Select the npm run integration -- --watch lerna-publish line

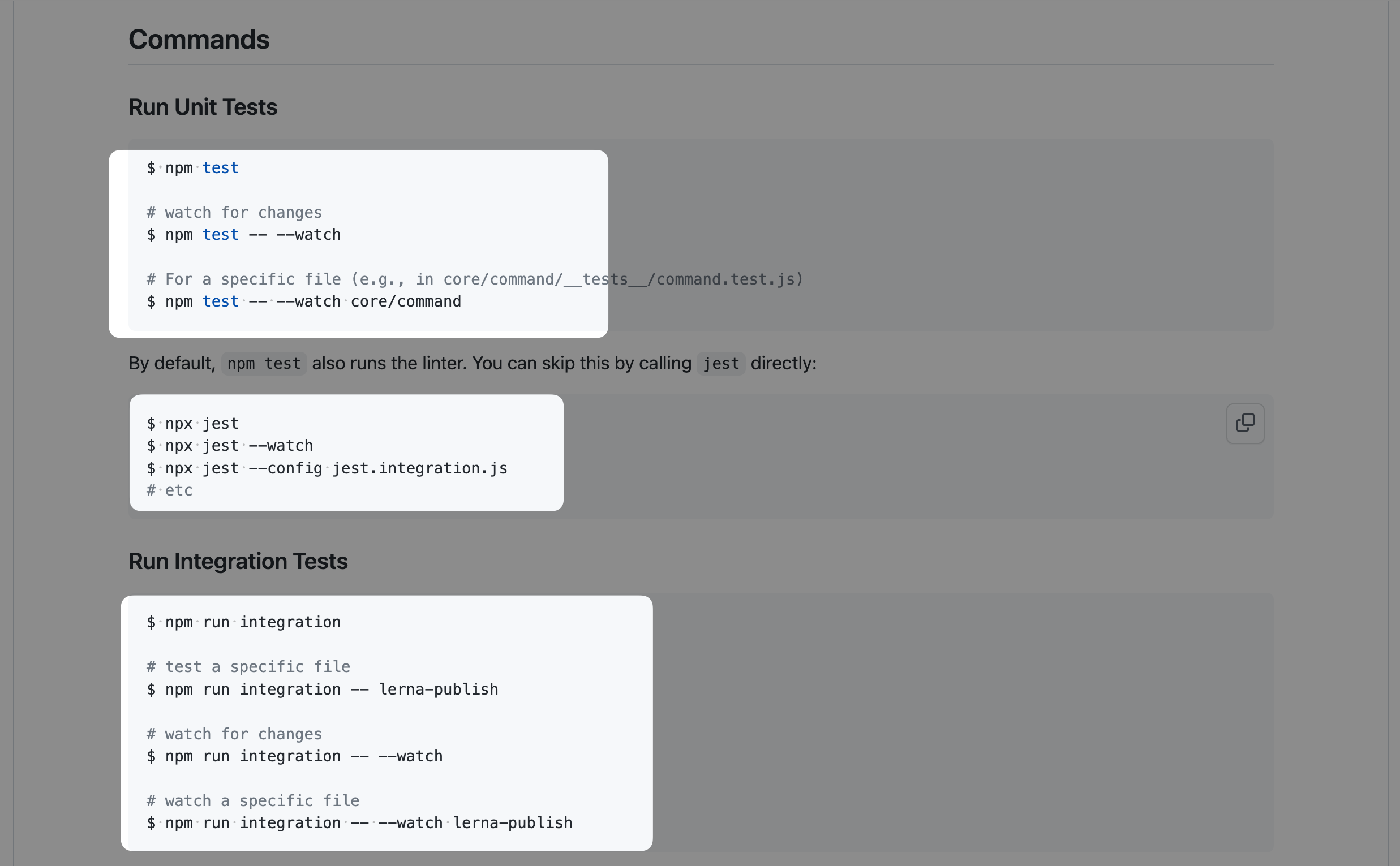point(359,822)
